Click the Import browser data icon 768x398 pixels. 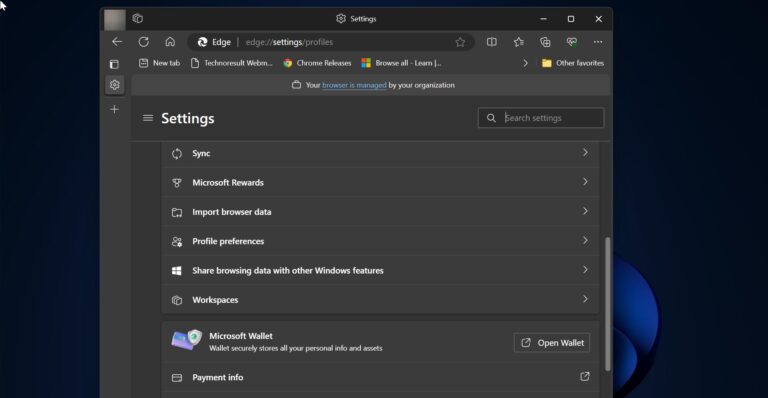pos(177,212)
